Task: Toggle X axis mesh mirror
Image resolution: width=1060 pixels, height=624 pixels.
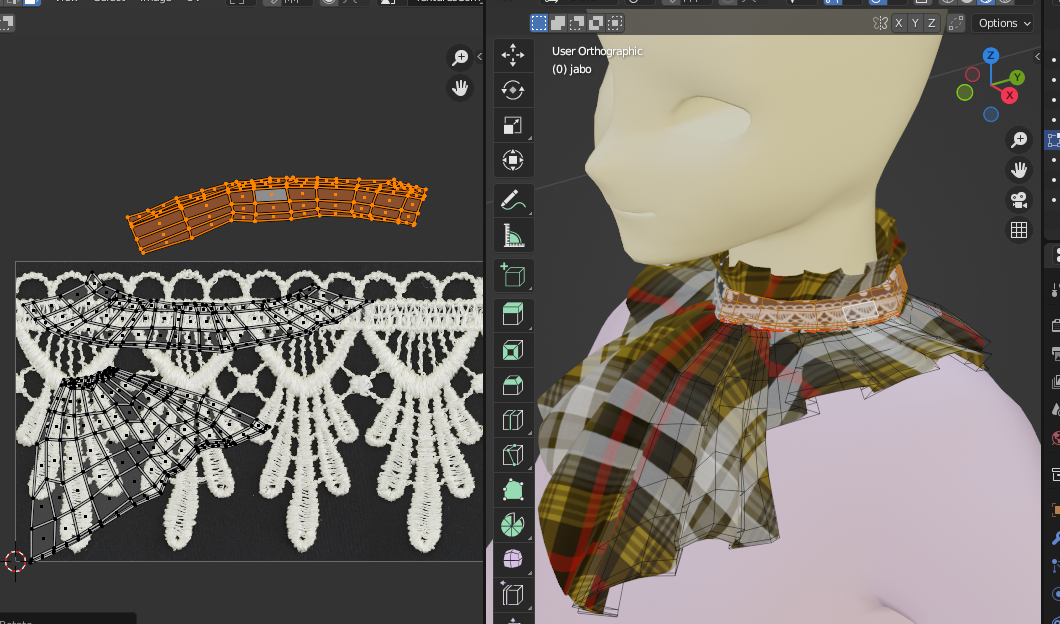Action: tap(898, 23)
